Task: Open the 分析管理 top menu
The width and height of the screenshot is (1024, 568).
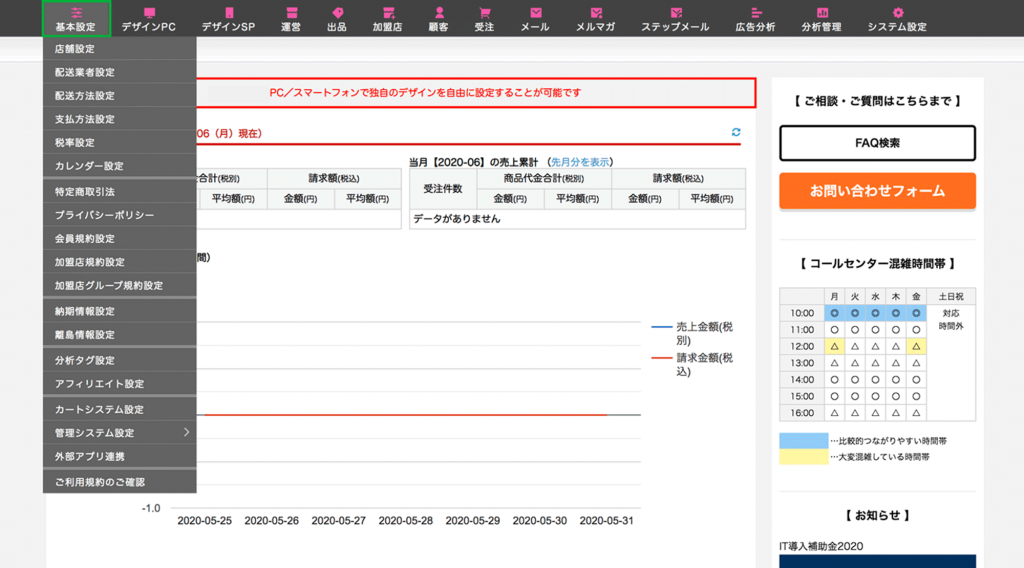Action: tap(822, 18)
